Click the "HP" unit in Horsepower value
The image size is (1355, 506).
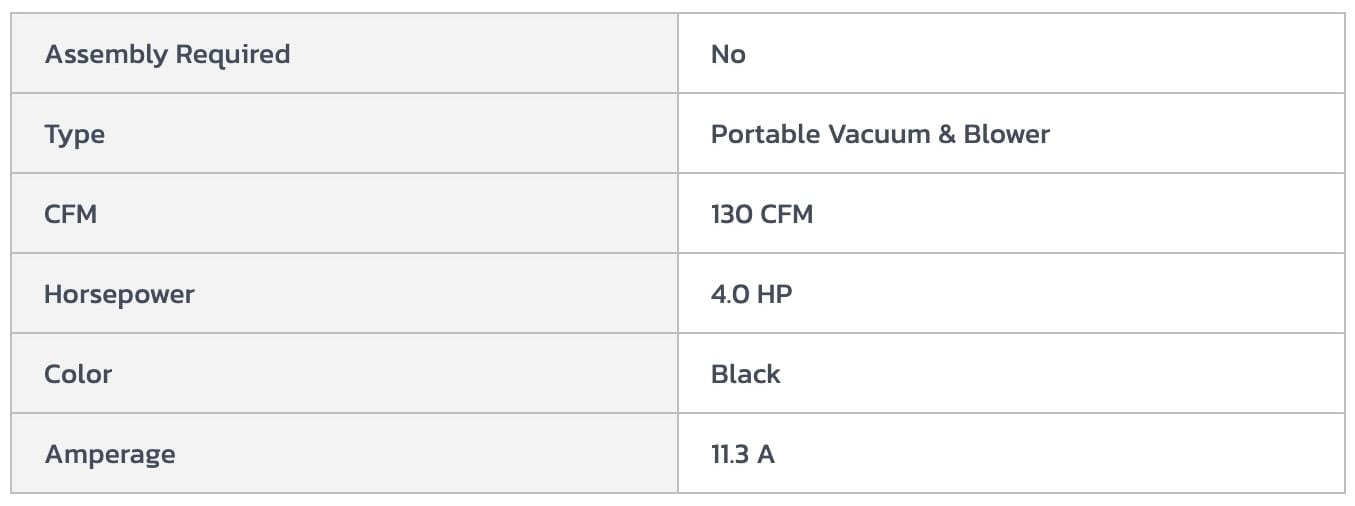775,294
